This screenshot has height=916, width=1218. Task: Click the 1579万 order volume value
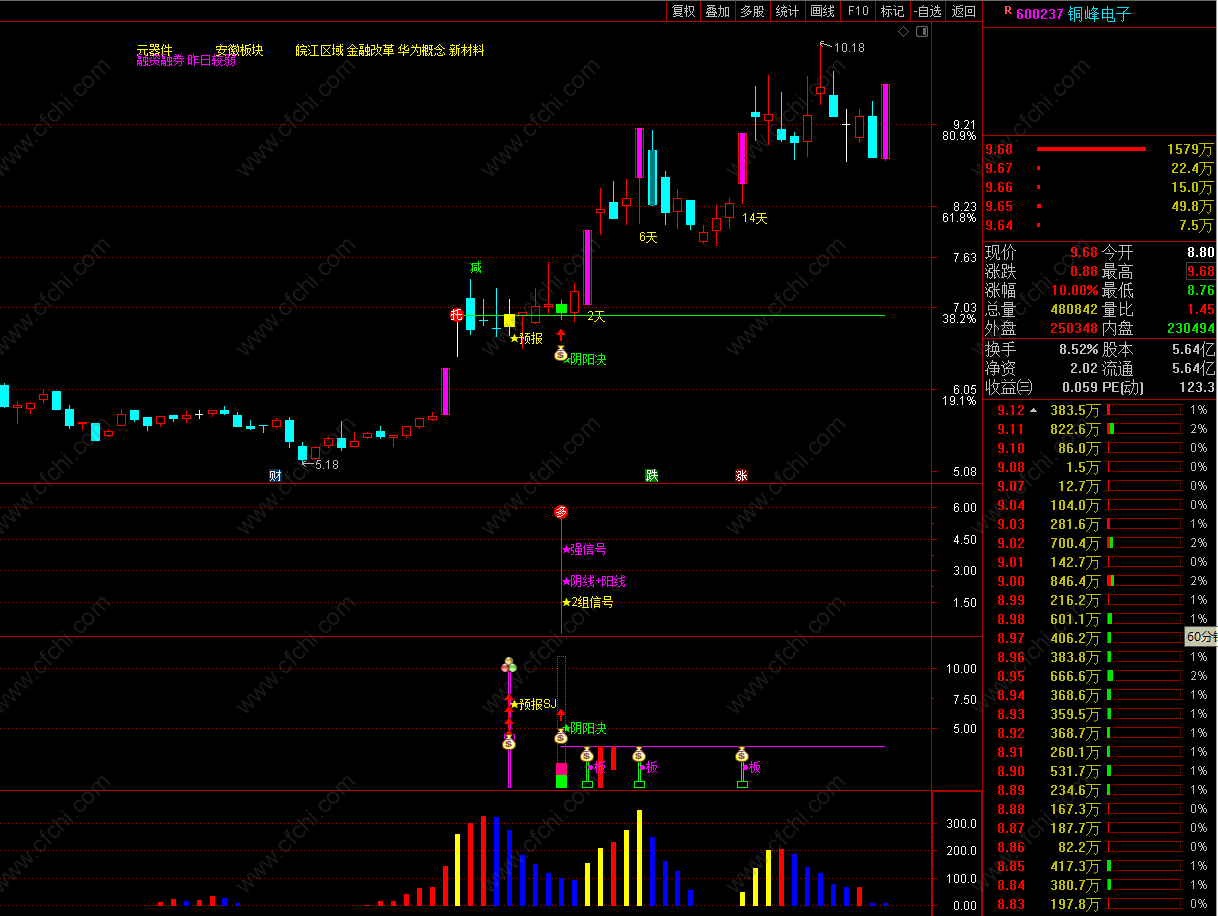(1190, 149)
